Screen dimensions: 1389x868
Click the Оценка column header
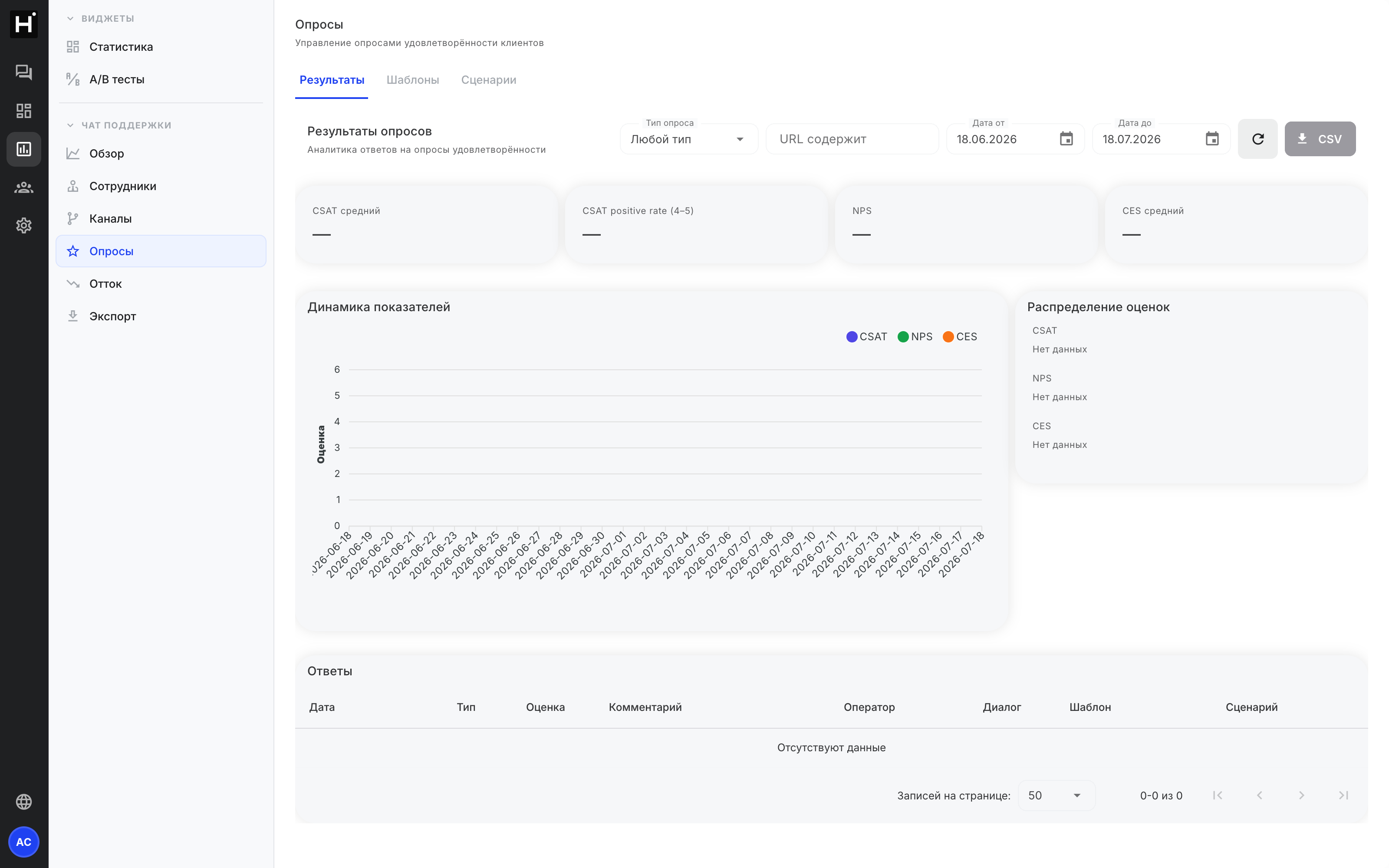pyautogui.click(x=545, y=707)
